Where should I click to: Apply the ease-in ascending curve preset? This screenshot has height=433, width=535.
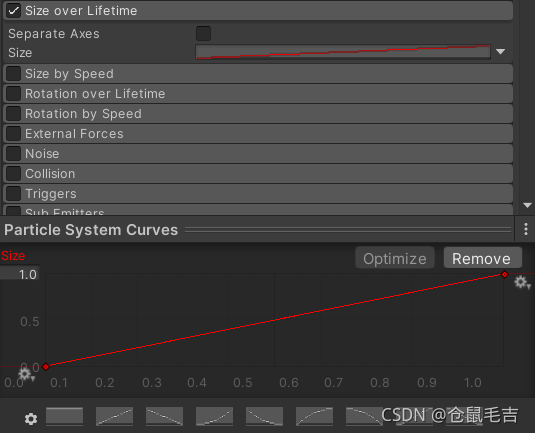pyautogui.click(x=214, y=416)
